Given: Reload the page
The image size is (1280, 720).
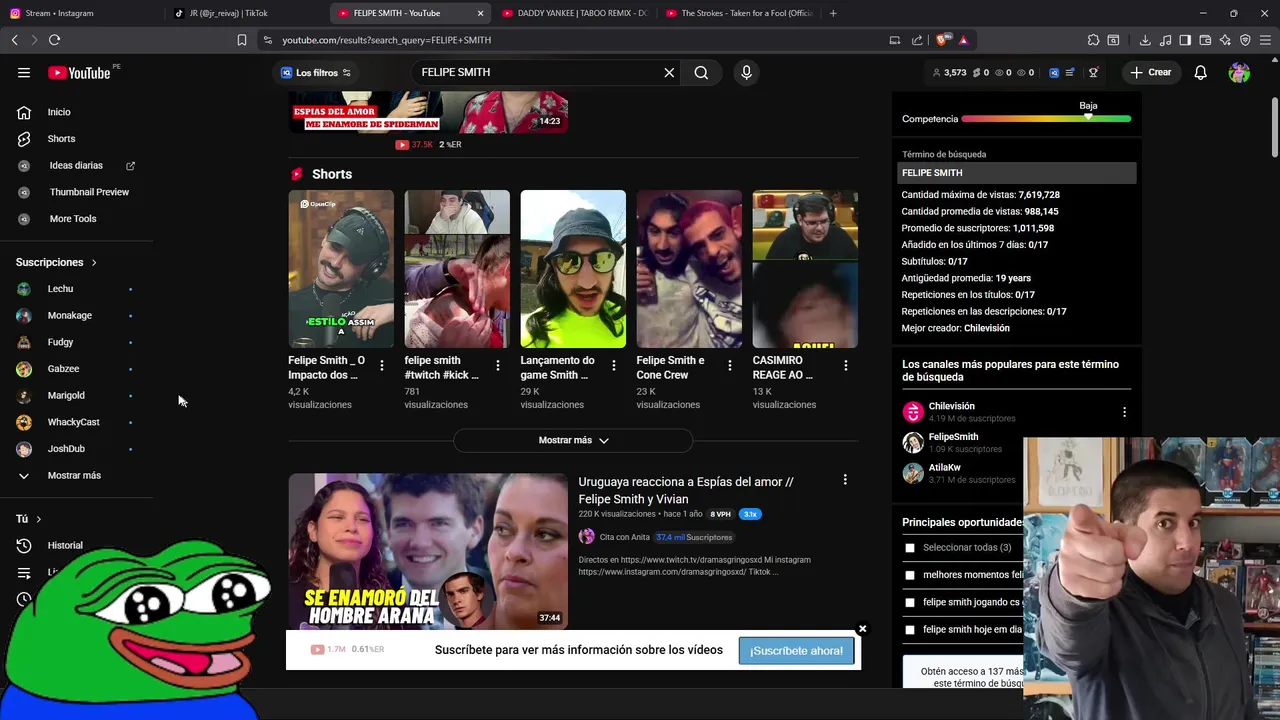Looking at the screenshot, I should [54, 40].
